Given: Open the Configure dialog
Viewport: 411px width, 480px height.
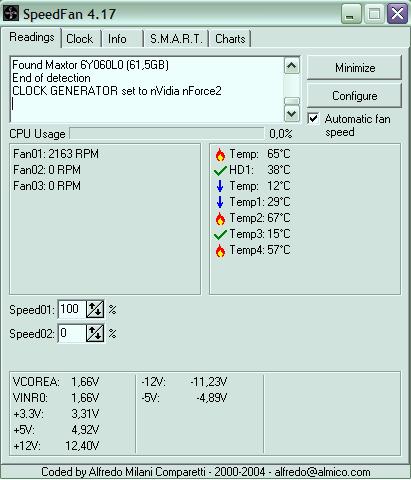Looking at the screenshot, I should point(355,96).
